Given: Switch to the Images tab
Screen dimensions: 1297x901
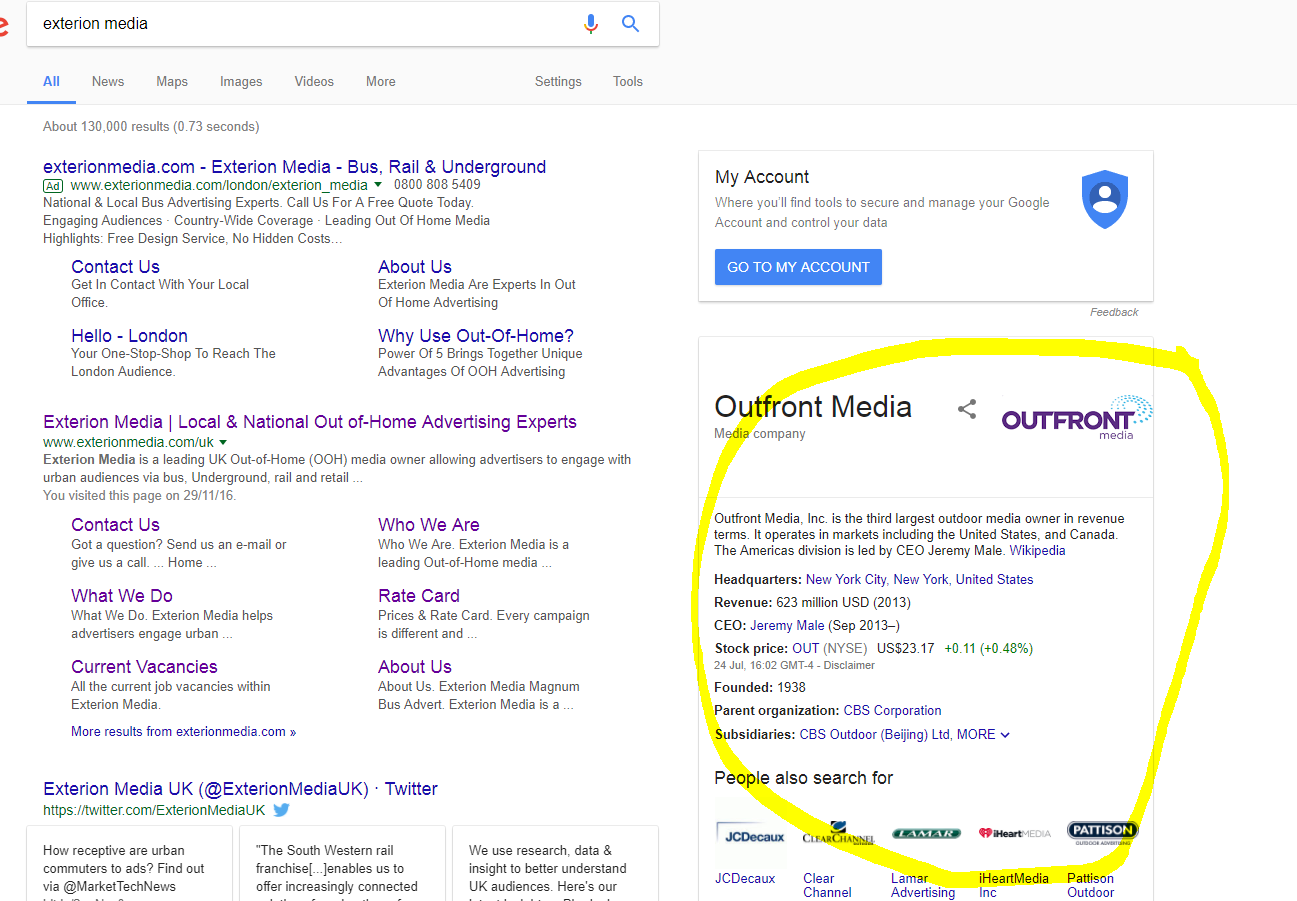Looking at the screenshot, I should [x=241, y=81].
